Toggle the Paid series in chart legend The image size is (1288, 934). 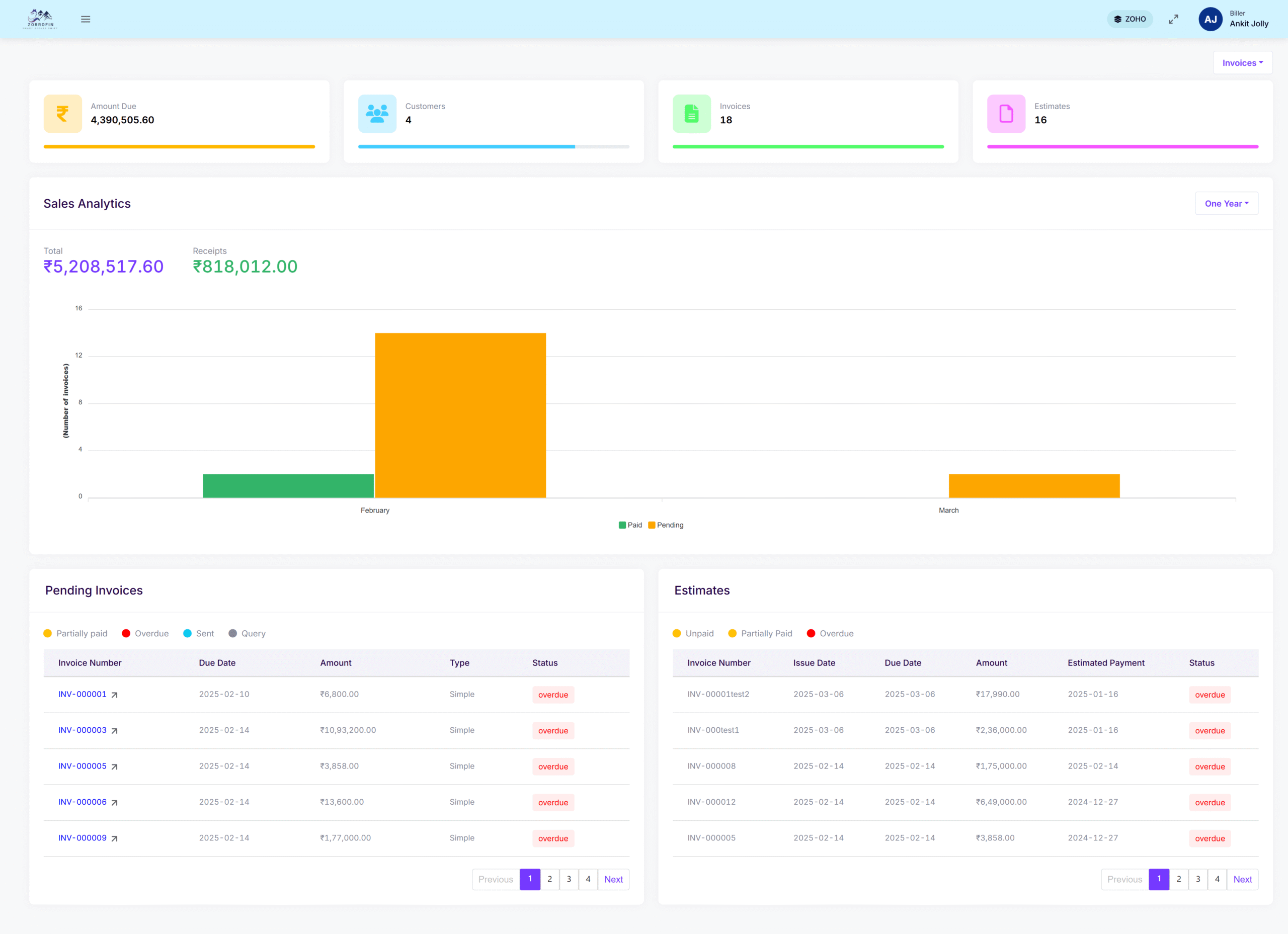(630, 525)
